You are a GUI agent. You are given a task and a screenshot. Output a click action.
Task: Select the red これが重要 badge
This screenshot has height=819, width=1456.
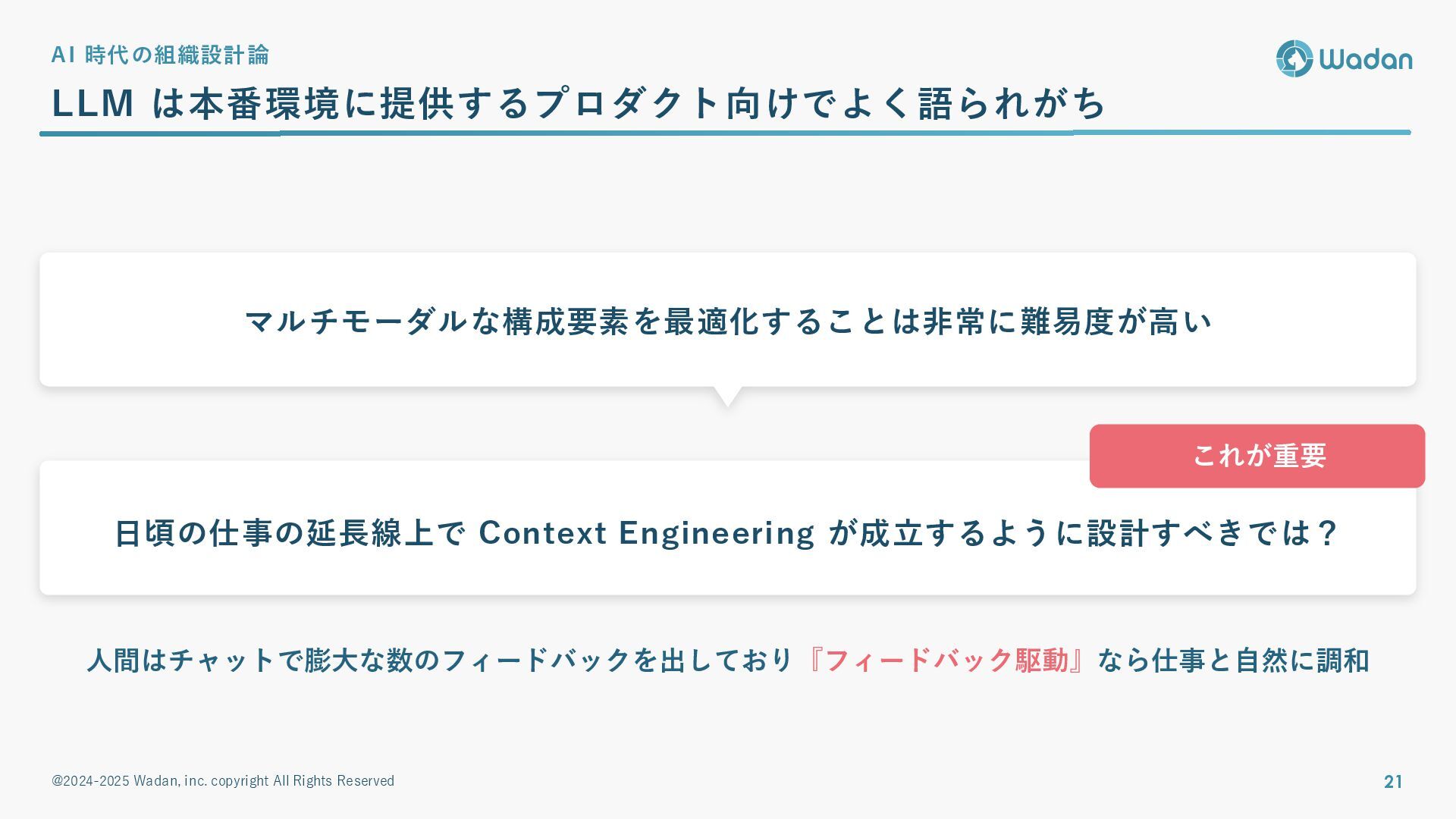[1257, 456]
